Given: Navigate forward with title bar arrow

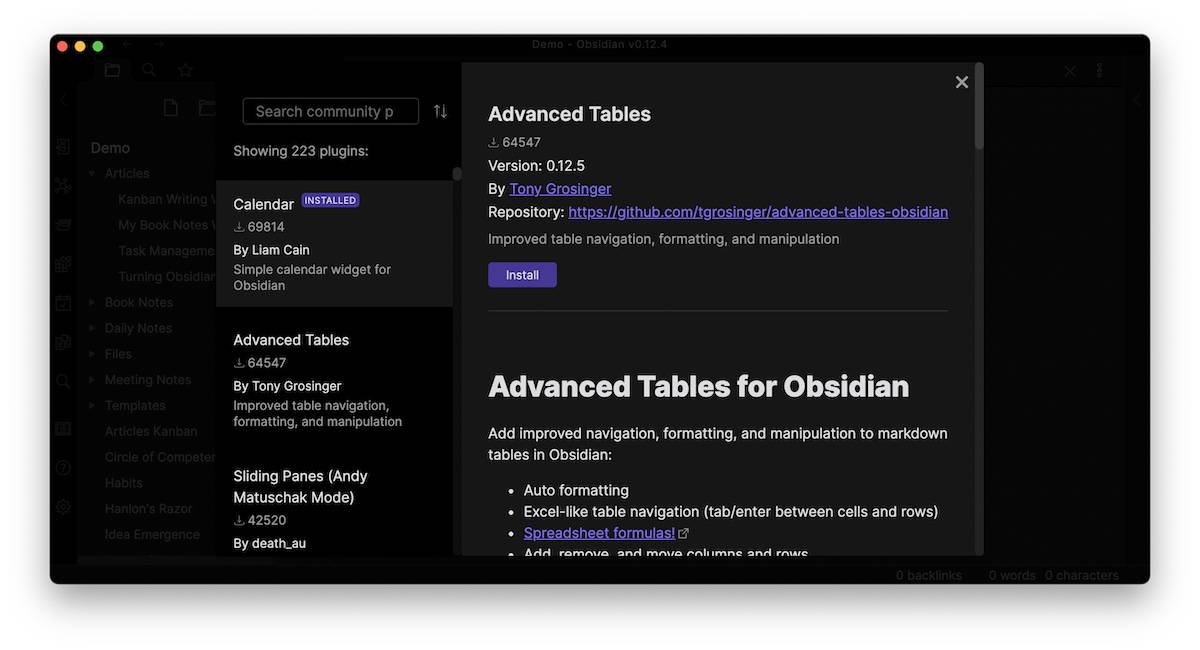Looking at the screenshot, I should point(159,45).
